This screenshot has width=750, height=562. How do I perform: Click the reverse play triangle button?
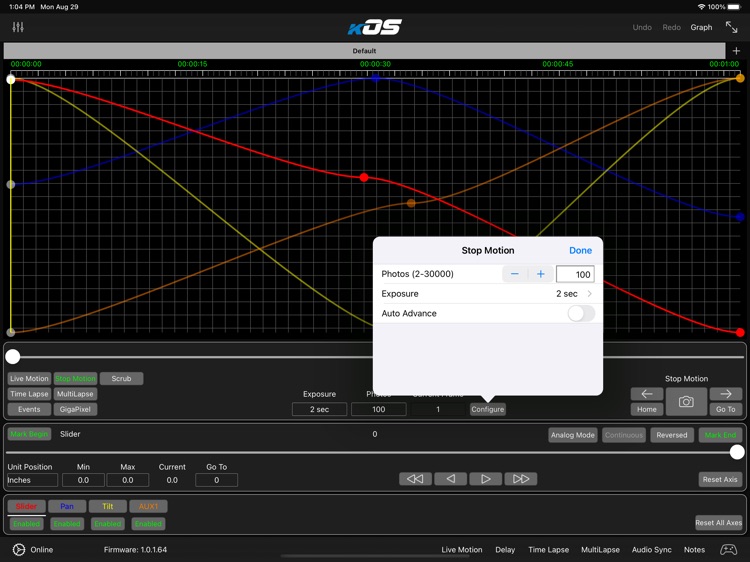coord(450,479)
